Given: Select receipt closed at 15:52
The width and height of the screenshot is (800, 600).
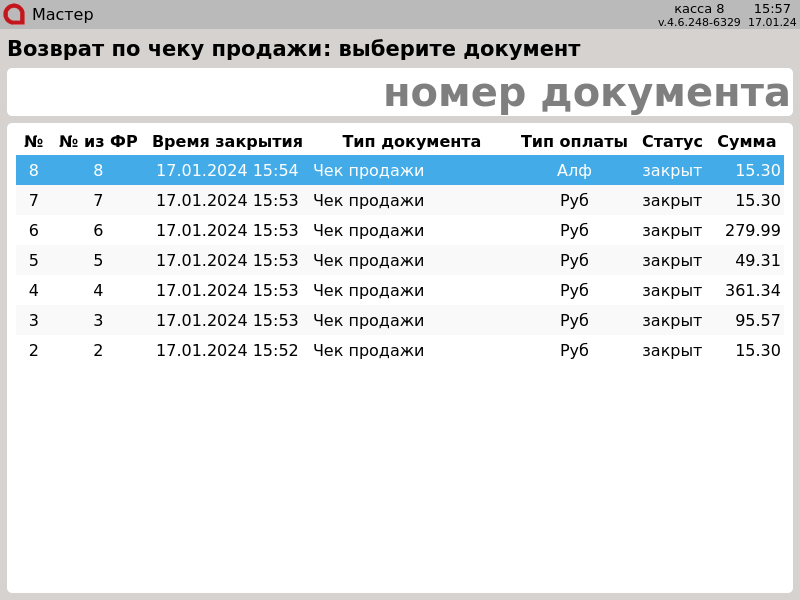Looking at the screenshot, I should (400, 351).
